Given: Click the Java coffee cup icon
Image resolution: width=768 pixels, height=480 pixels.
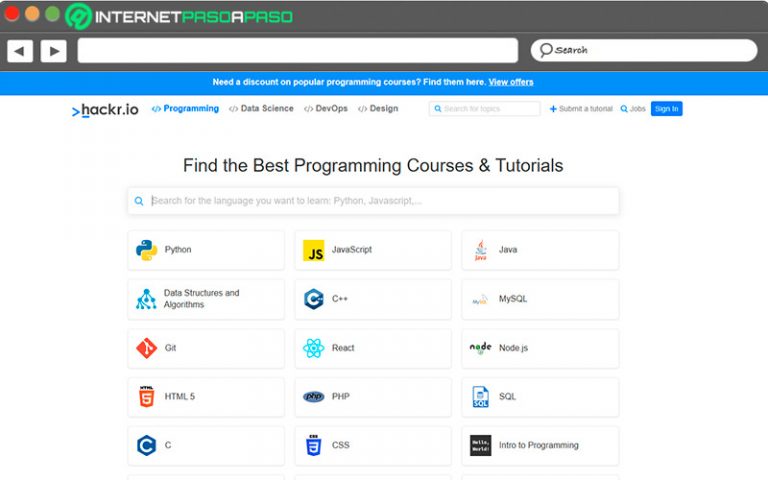Looking at the screenshot, I should [480, 250].
